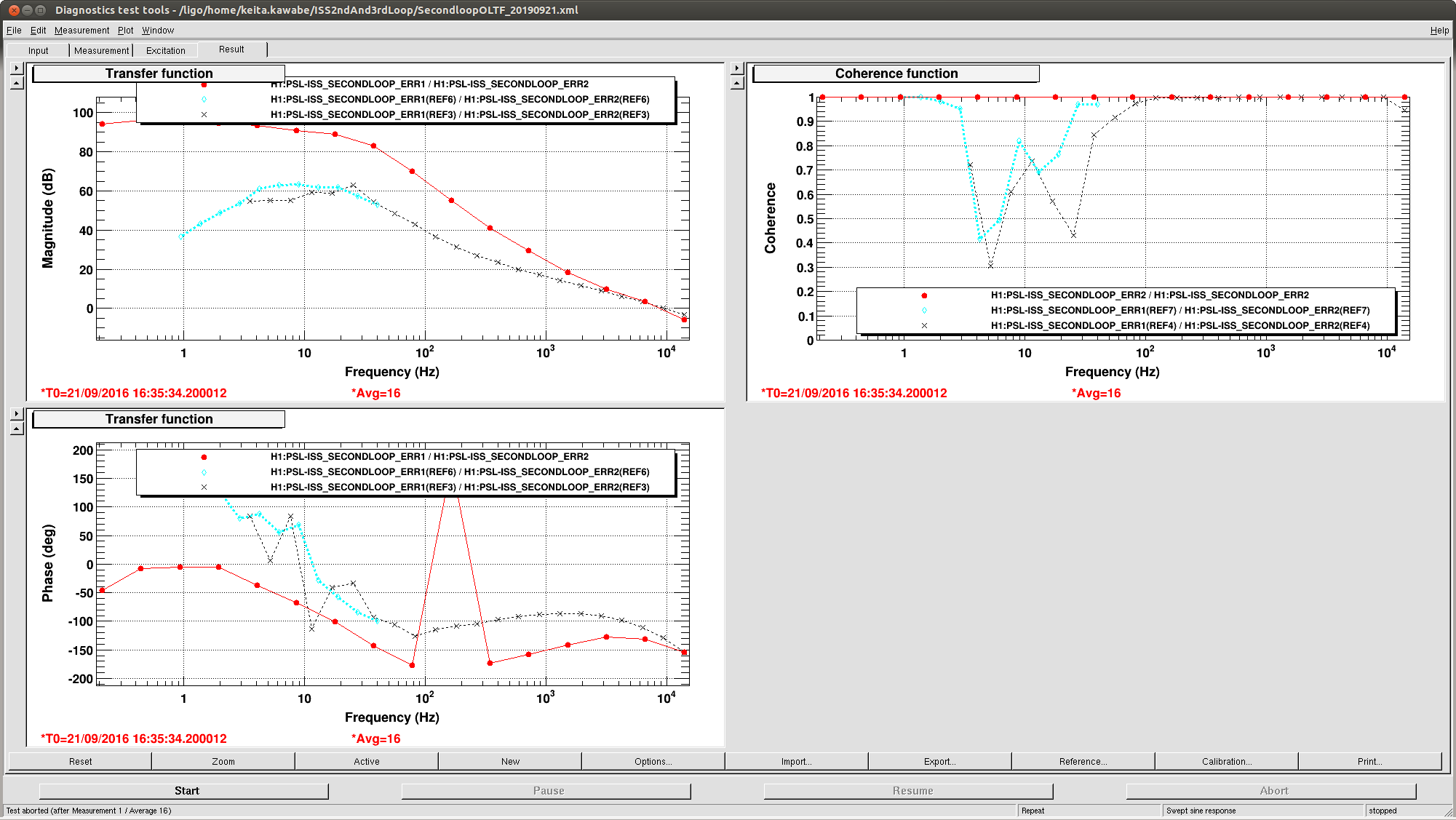Start the measurement

(x=184, y=790)
